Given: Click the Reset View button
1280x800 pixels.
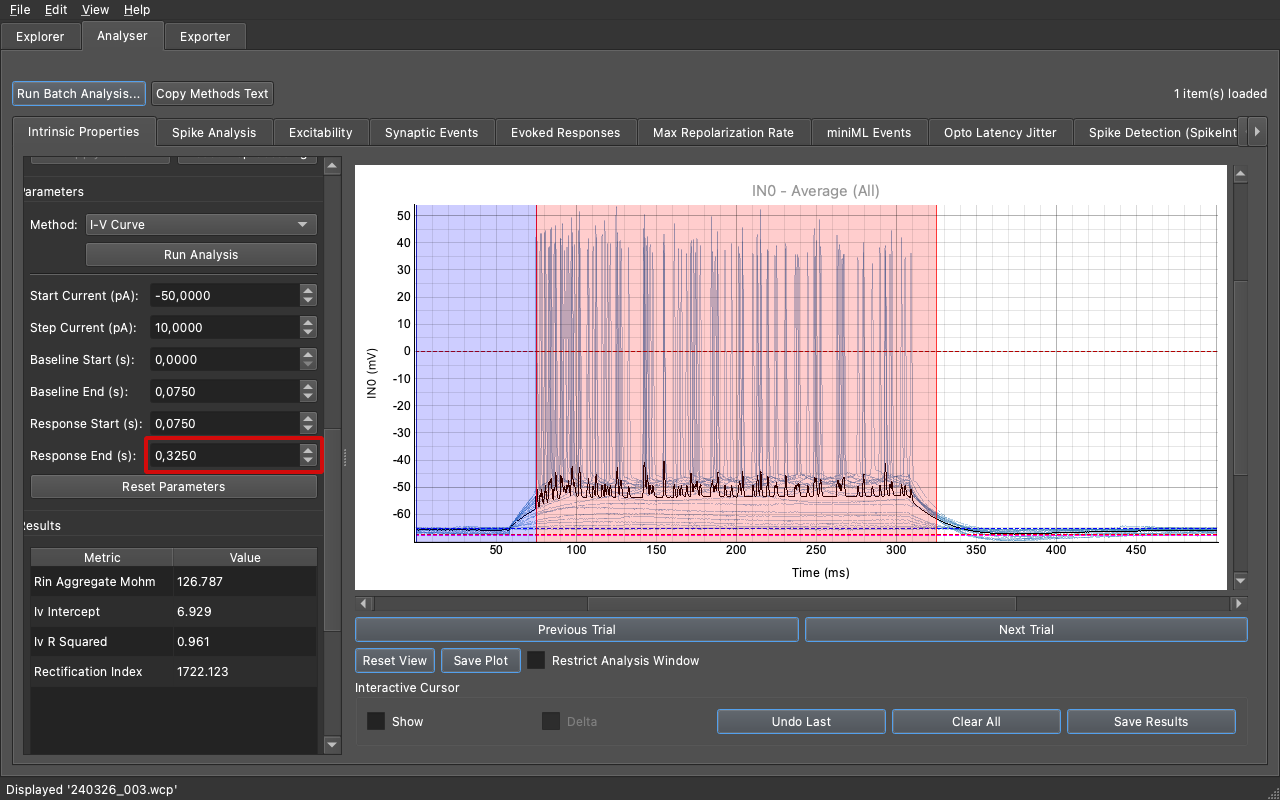Looking at the screenshot, I should (395, 661).
